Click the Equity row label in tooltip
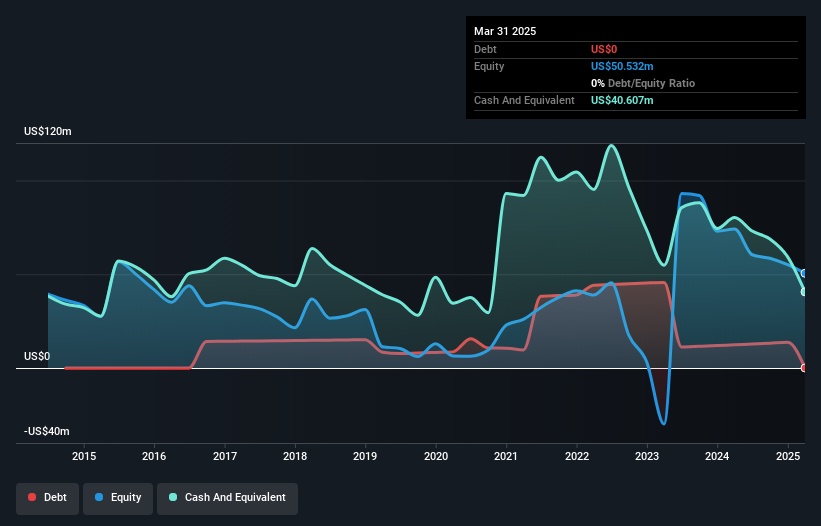Screen dimensions: 821x526 click(x=489, y=66)
